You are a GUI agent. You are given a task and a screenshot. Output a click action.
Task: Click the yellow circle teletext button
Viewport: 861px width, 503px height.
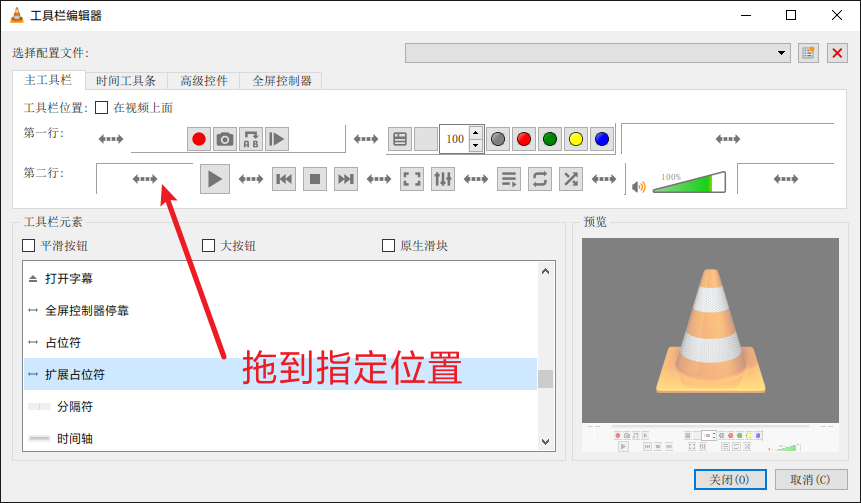575,139
